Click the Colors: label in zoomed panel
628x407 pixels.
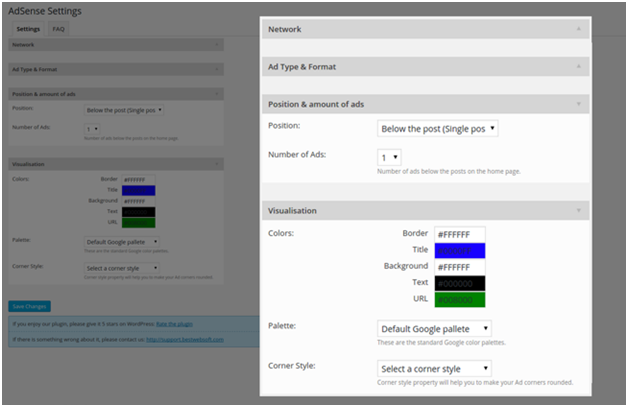(x=281, y=233)
